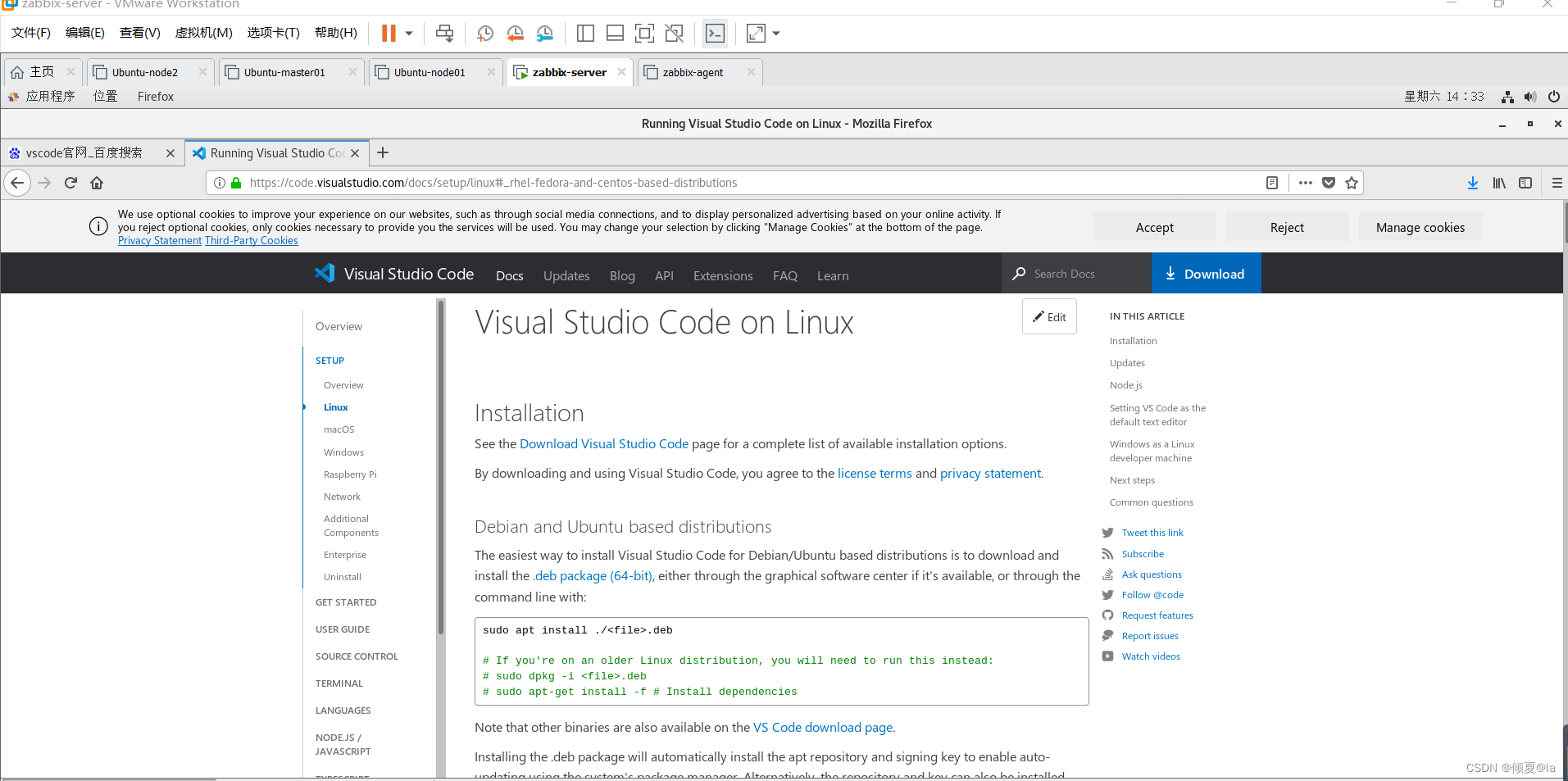Open the dropdown arrow next to the VMware pause button
The width and height of the screenshot is (1568, 781).
[409, 34]
